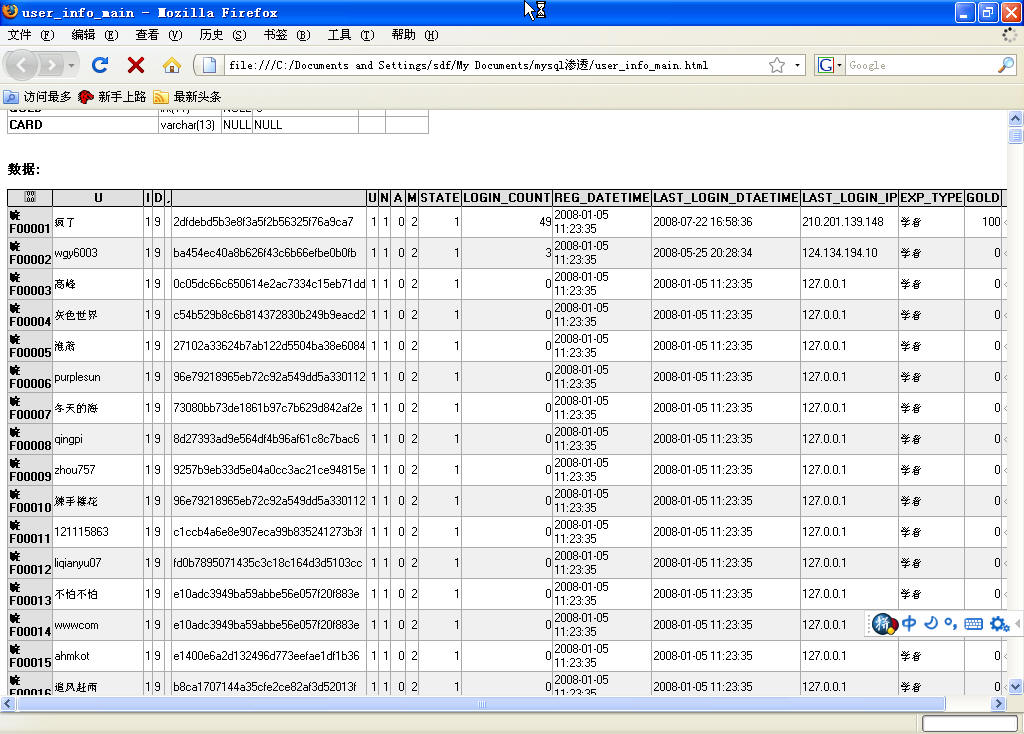The width and height of the screenshot is (1024, 734).
Task: Open the IME soft keyboard icon
Action: [973, 624]
